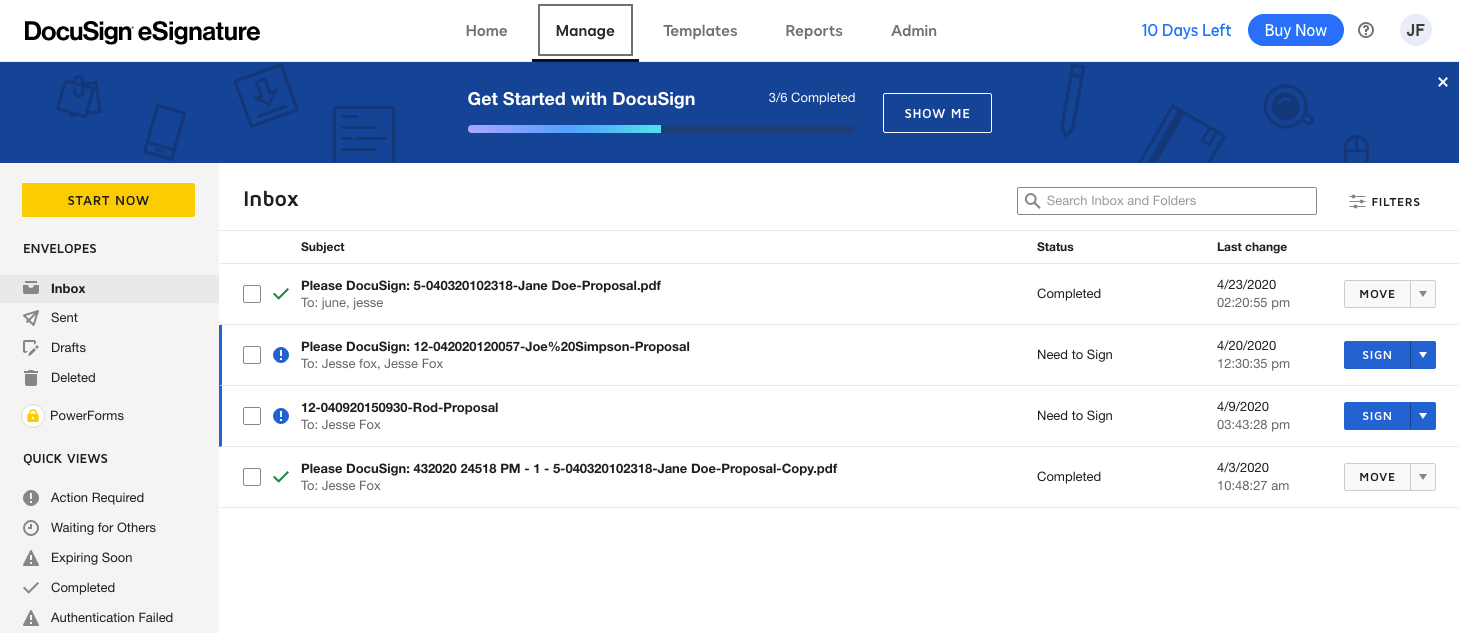
Task: Open the JF user avatar menu
Action: 1415,30
